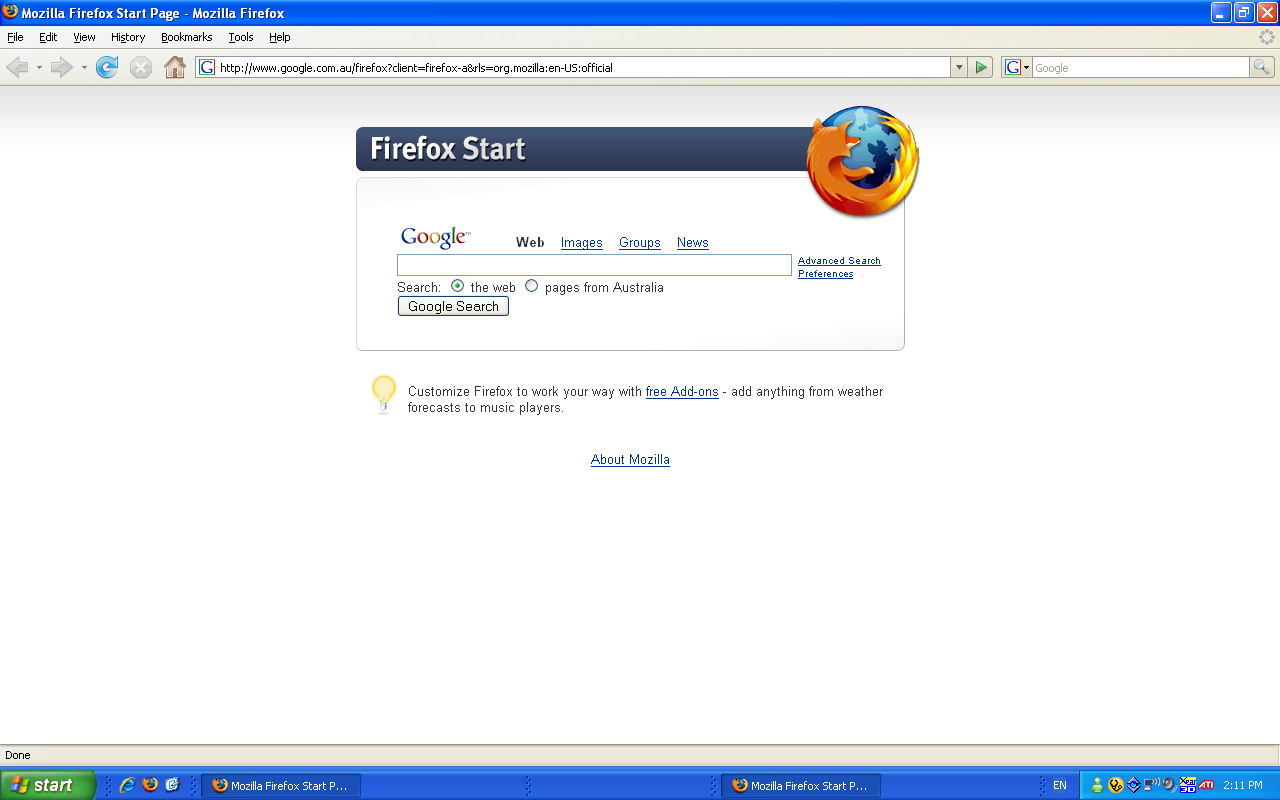Open the View menu
The width and height of the screenshot is (1280, 800).
tap(84, 37)
